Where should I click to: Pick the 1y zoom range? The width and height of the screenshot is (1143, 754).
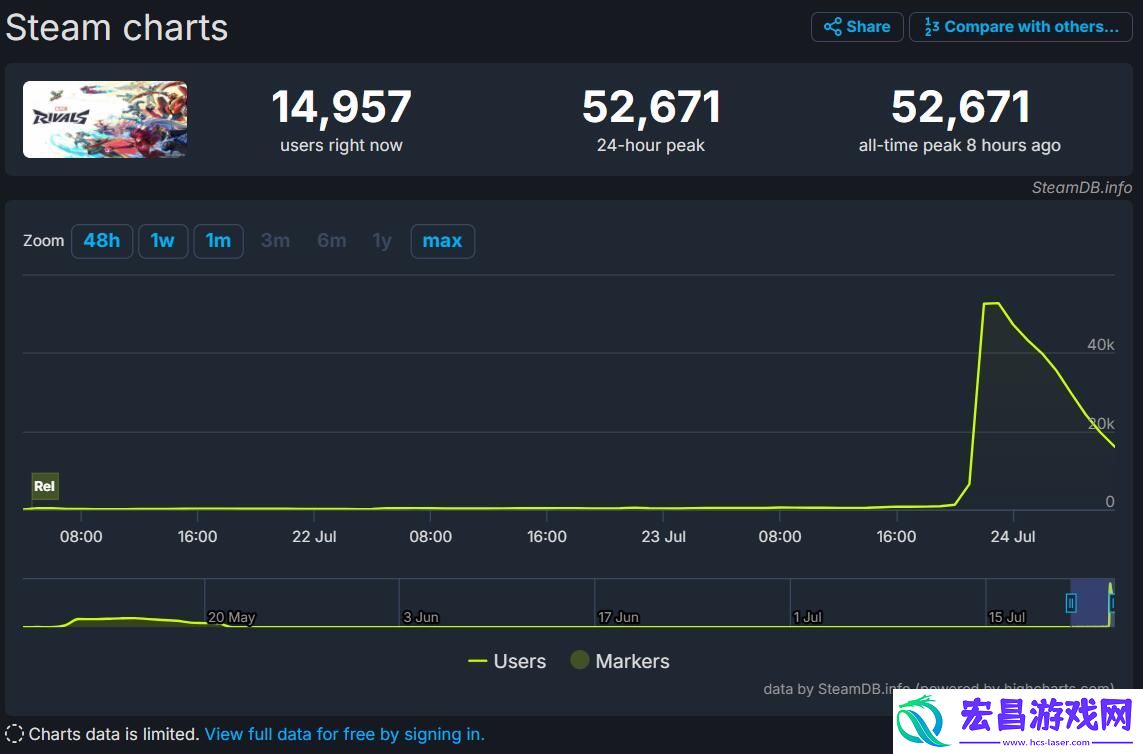382,241
